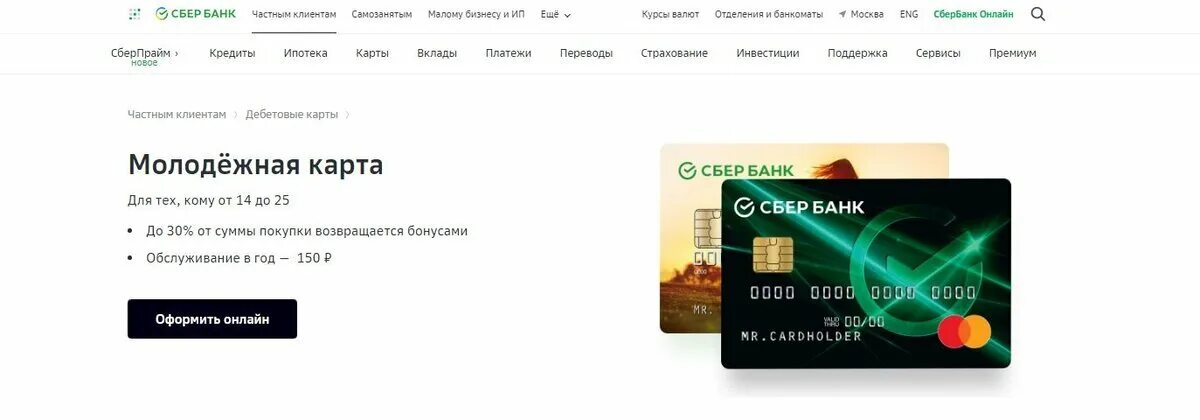Image resolution: width=1200 pixels, height=420 pixels.
Task: Expand the СберПрайм menu chevron
Action: pos(176,53)
